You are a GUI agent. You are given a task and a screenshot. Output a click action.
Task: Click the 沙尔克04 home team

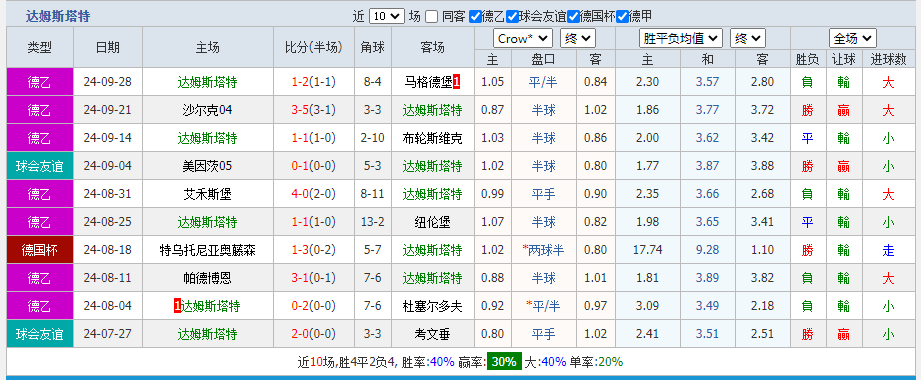pos(207,110)
